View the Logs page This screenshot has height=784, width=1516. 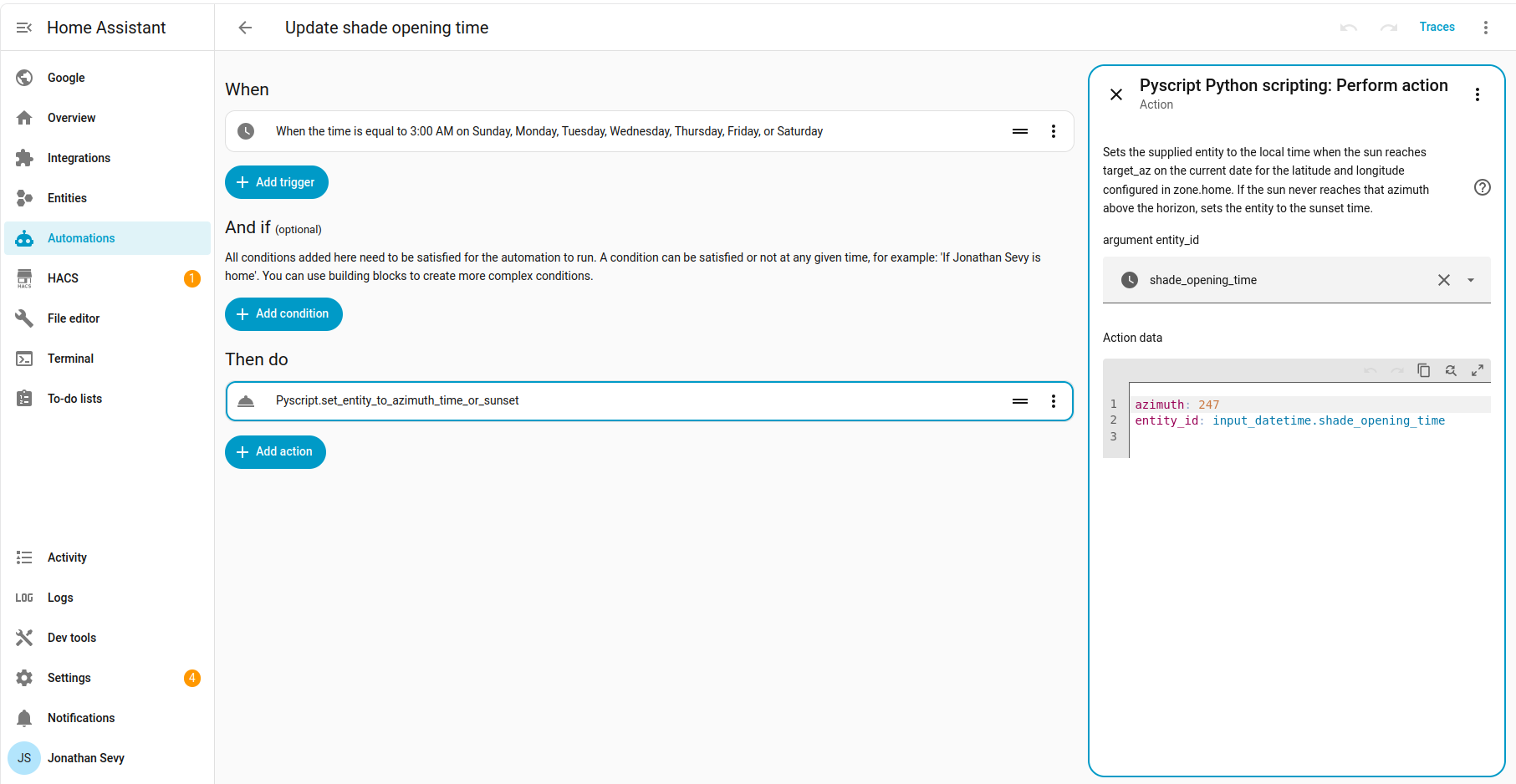[x=107, y=598]
